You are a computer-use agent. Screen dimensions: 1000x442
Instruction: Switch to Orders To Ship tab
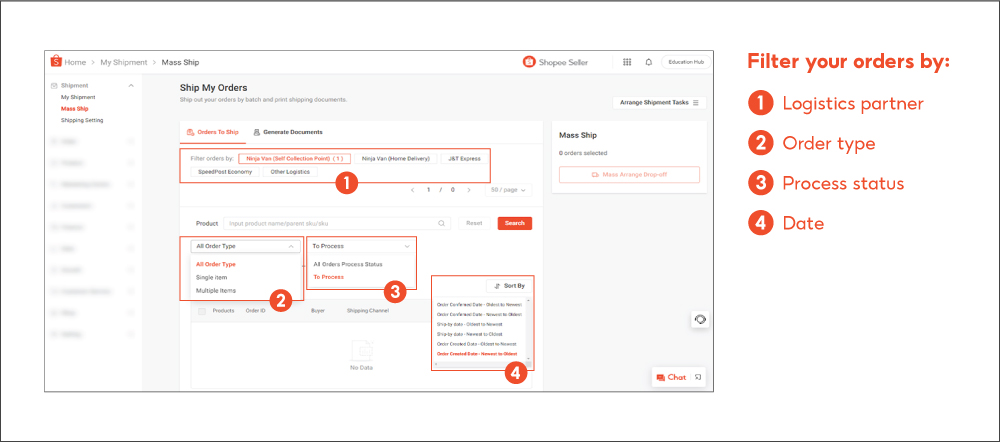tap(212, 132)
